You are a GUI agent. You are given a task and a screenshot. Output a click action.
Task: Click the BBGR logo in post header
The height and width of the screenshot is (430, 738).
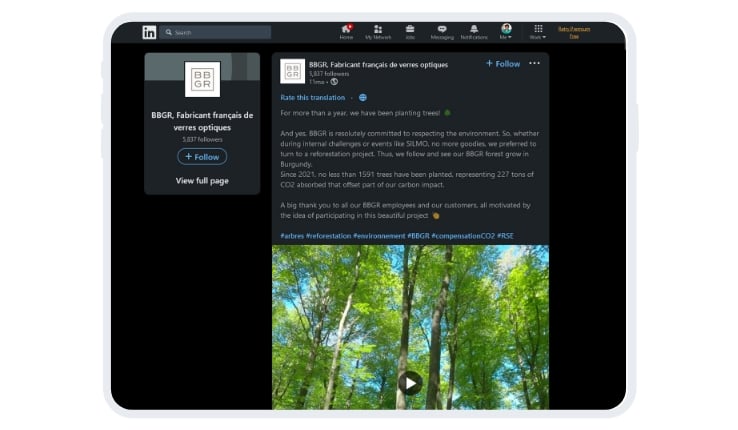point(292,71)
